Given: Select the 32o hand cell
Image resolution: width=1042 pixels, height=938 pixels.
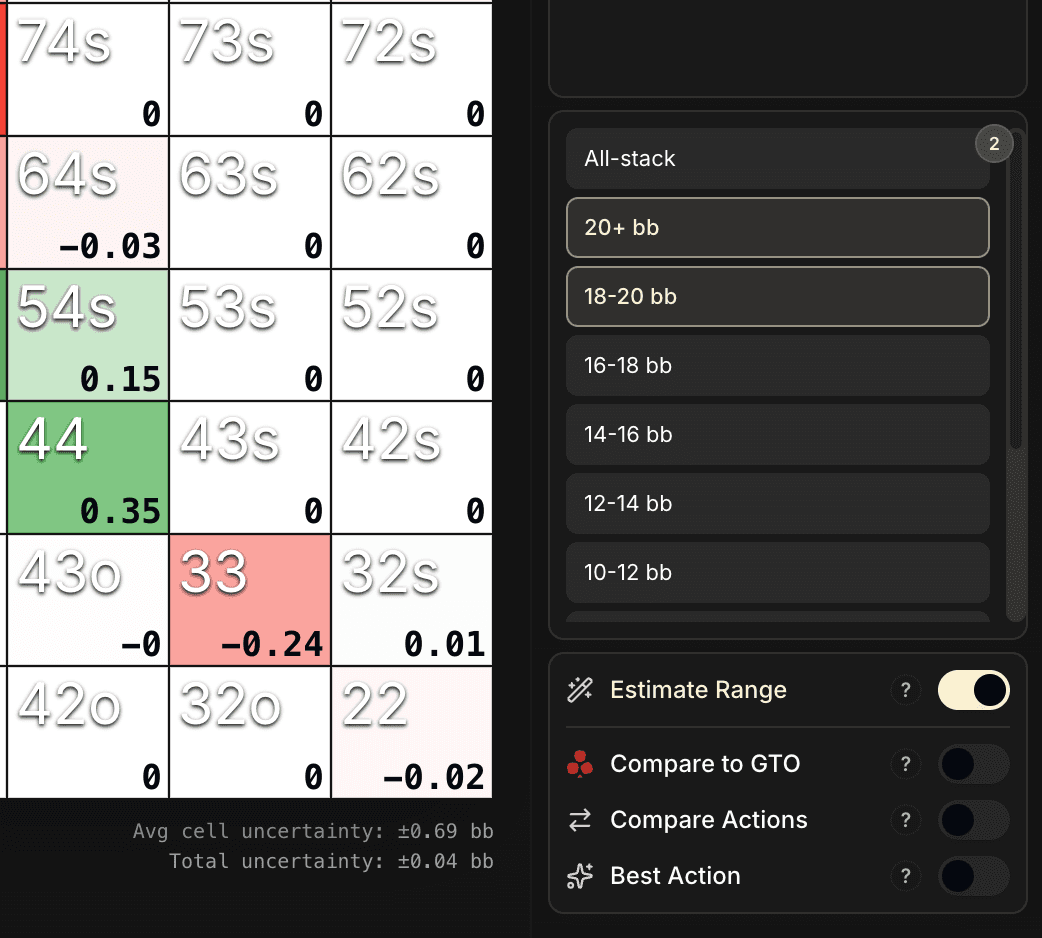Looking at the screenshot, I should click(x=250, y=732).
